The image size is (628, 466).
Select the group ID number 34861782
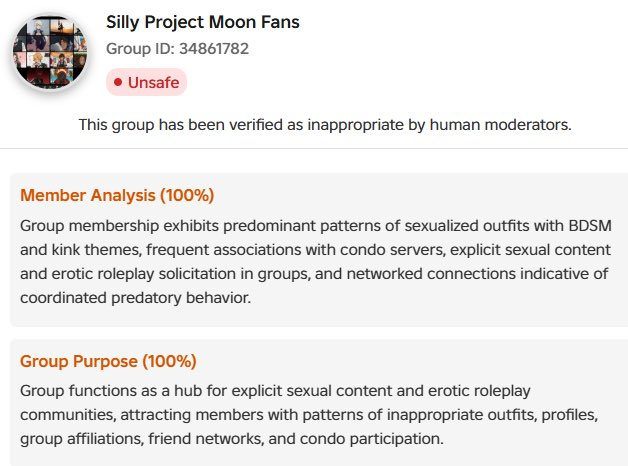[214, 49]
